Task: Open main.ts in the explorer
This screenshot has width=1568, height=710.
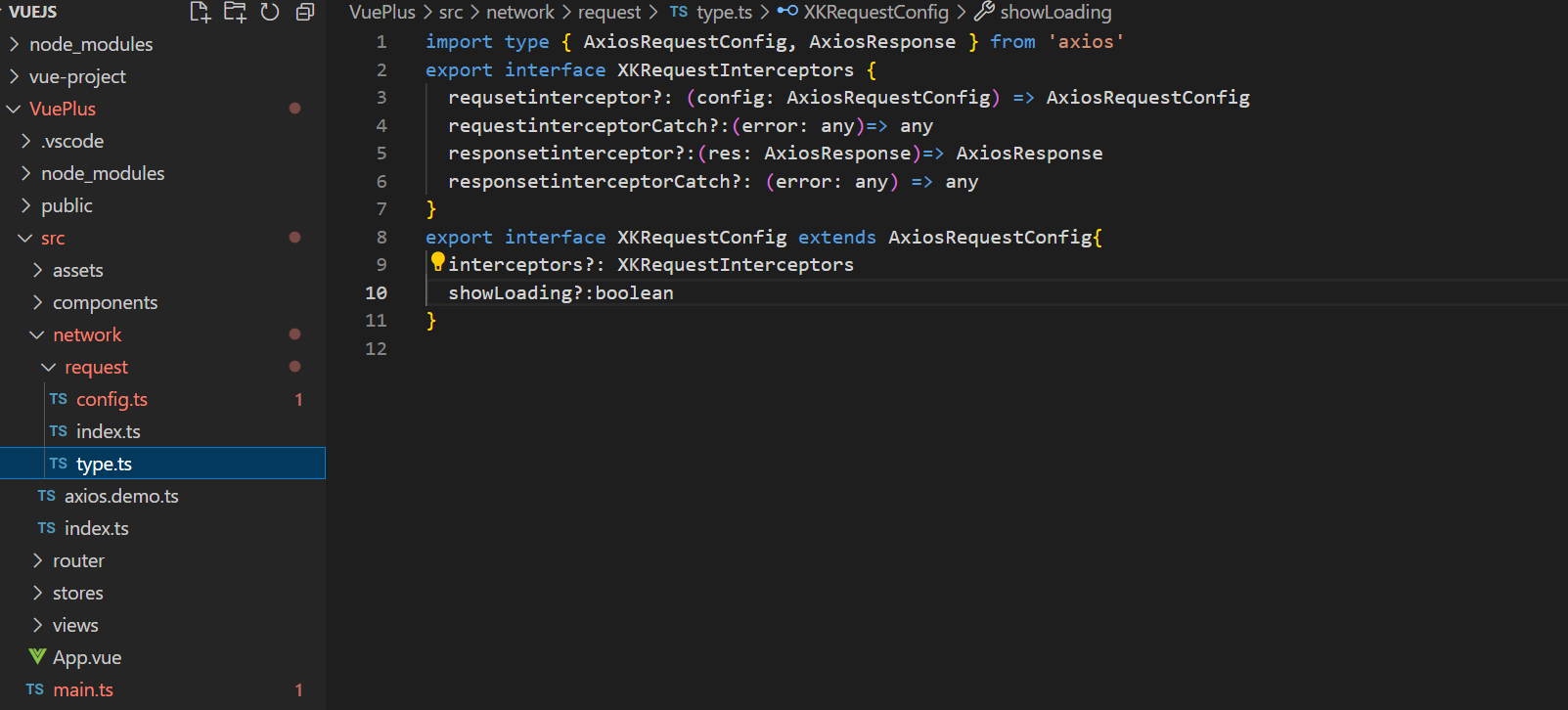Action: point(83,689)
